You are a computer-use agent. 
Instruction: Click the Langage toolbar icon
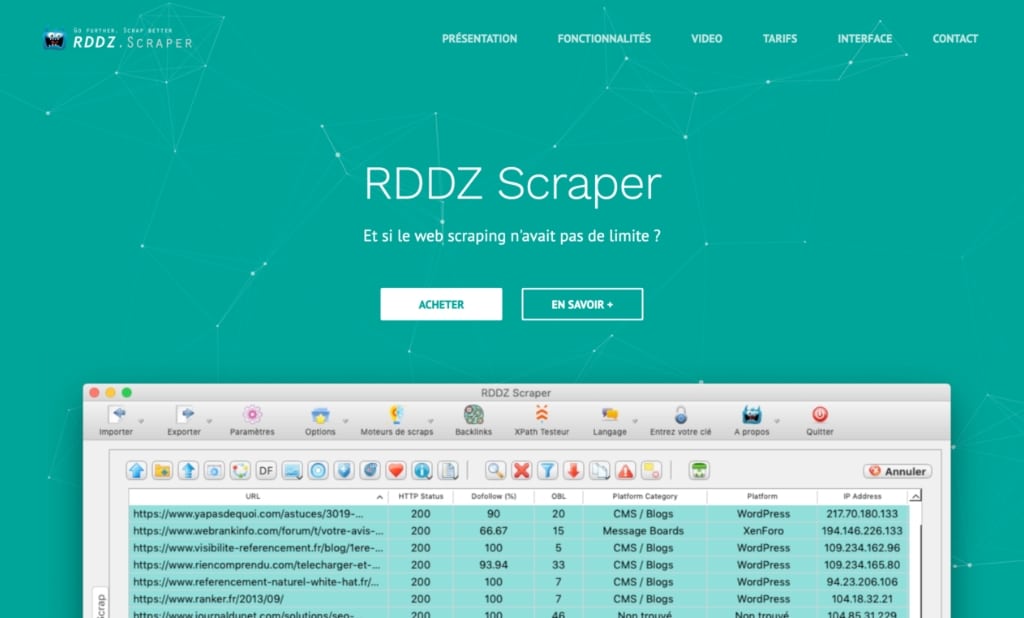(610, 415)
